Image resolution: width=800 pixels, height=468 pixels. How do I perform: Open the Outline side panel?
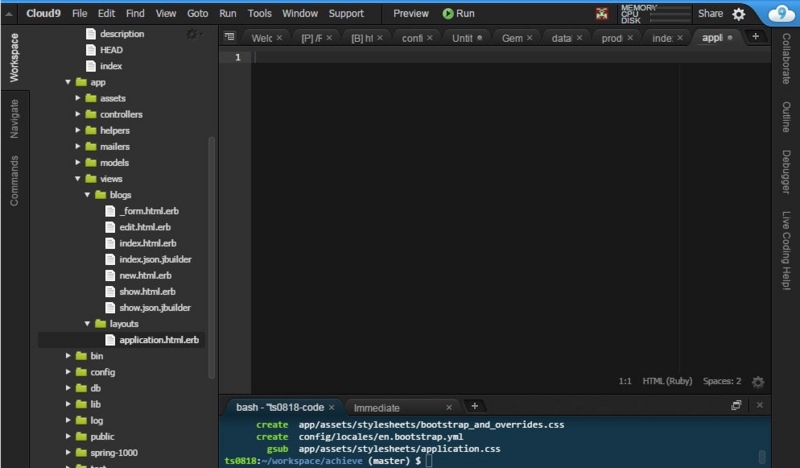click(x=786, y=117)
